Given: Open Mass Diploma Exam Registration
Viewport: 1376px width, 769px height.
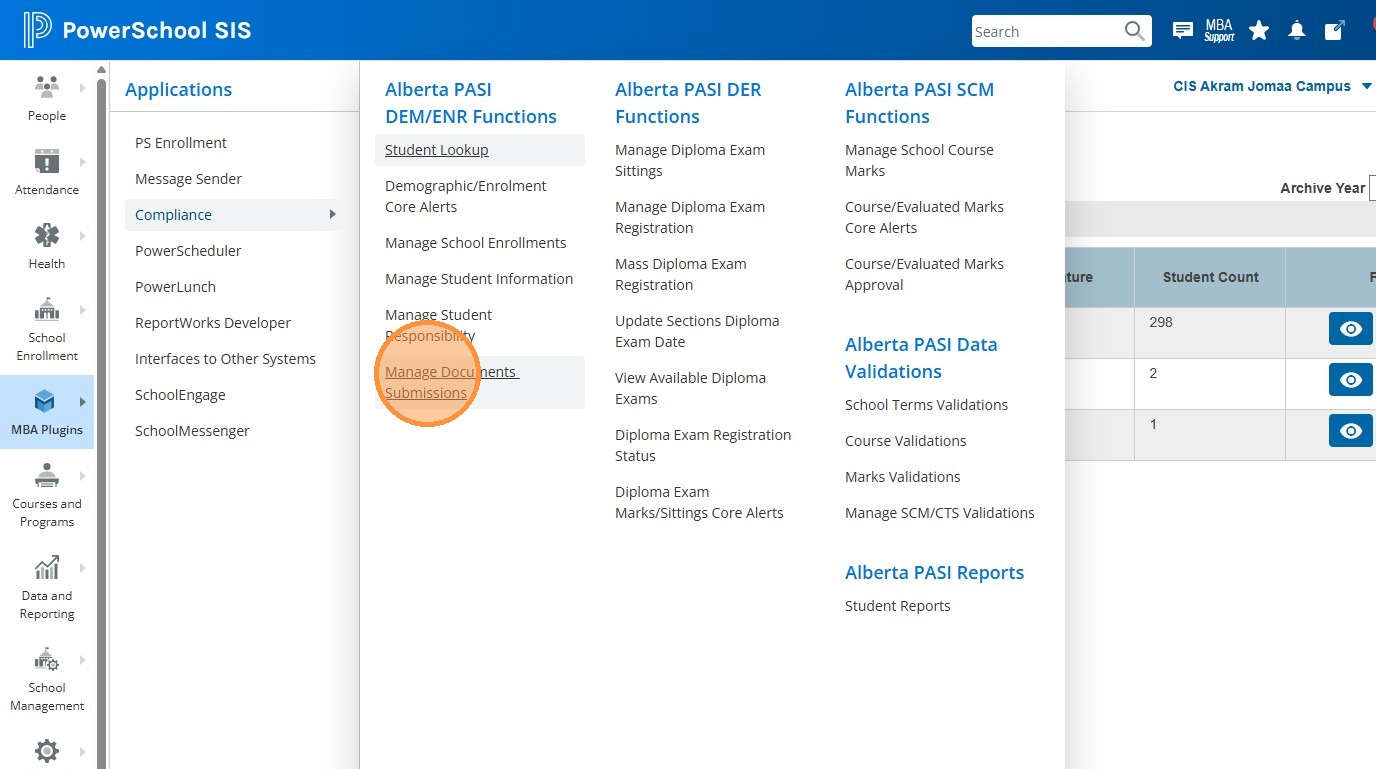Looking at the screenshot, I should (x=681, y=274).
